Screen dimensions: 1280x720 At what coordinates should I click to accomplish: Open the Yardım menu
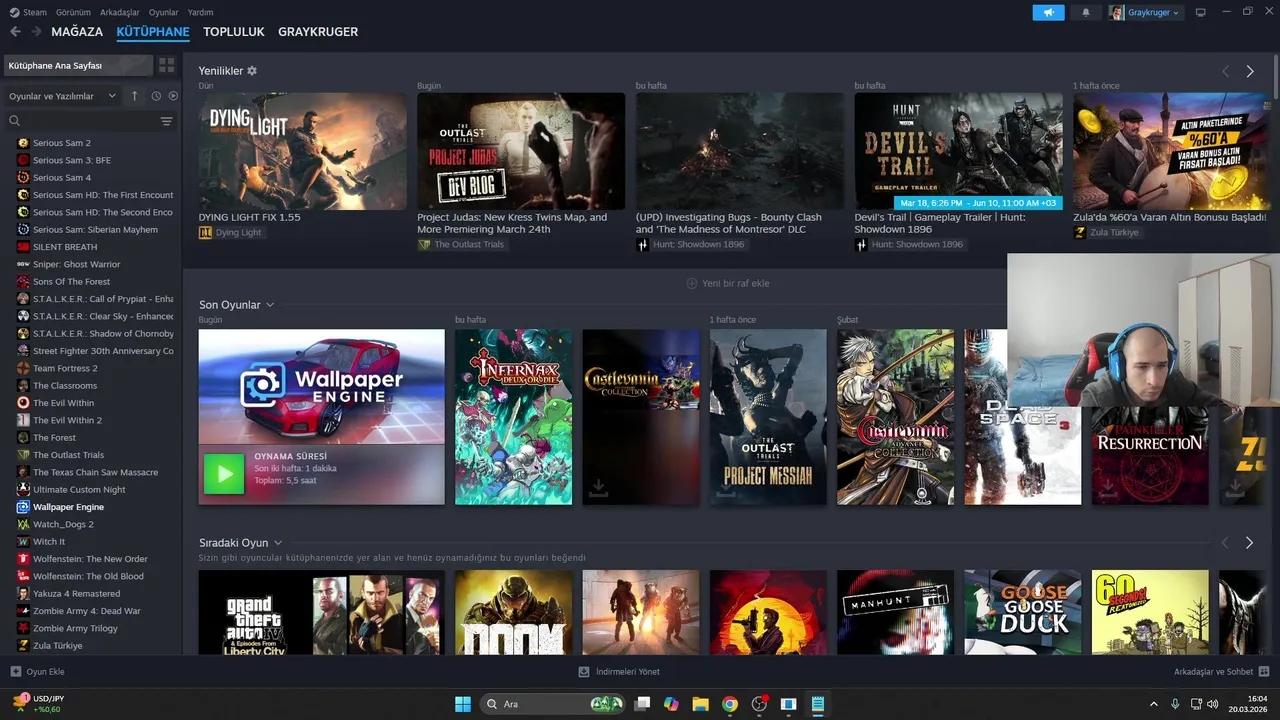click(201, 12)
